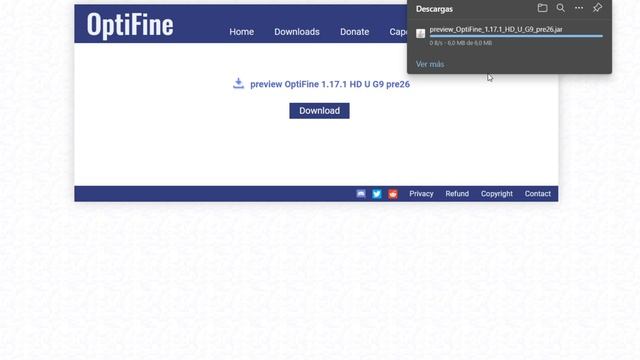Open the partially hidden Cape menu item
The width and height of the screenshot is (640, 360).
tap(398, 32)
